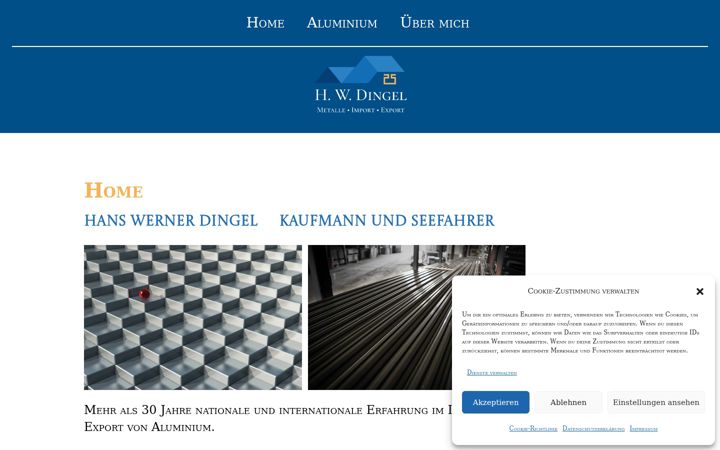Open the Impressum link in cookie dialog
The image size is (720, 450).
(x=643, y=428)
